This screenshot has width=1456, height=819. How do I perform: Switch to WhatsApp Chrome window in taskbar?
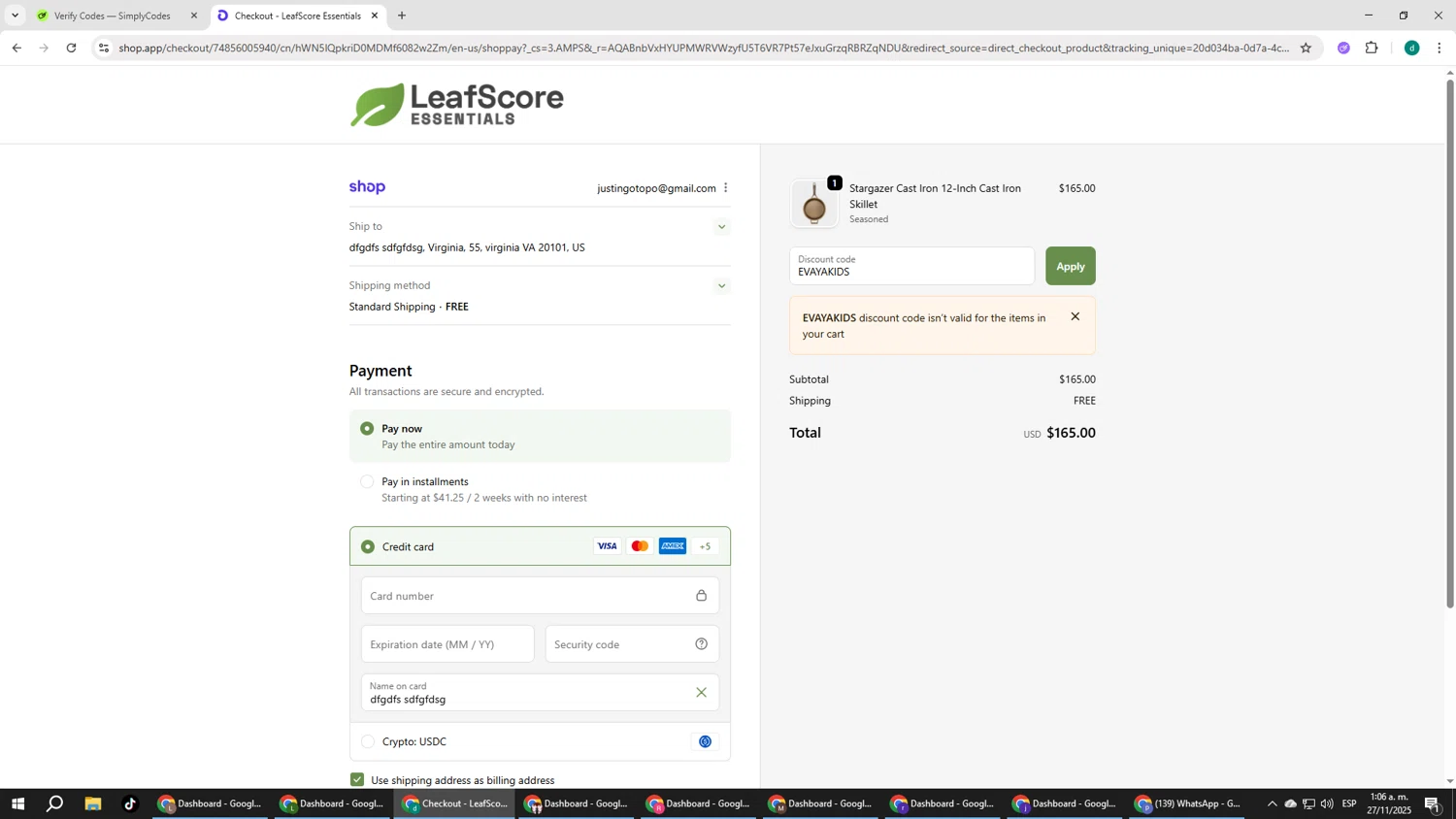1189,803
